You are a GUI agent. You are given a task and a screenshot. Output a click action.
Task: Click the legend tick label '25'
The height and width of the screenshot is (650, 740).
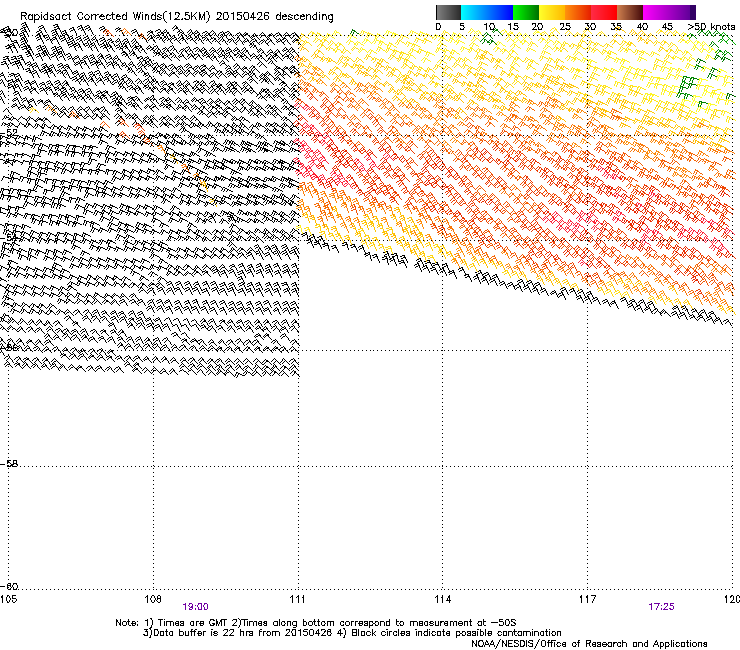click(565, 27)
